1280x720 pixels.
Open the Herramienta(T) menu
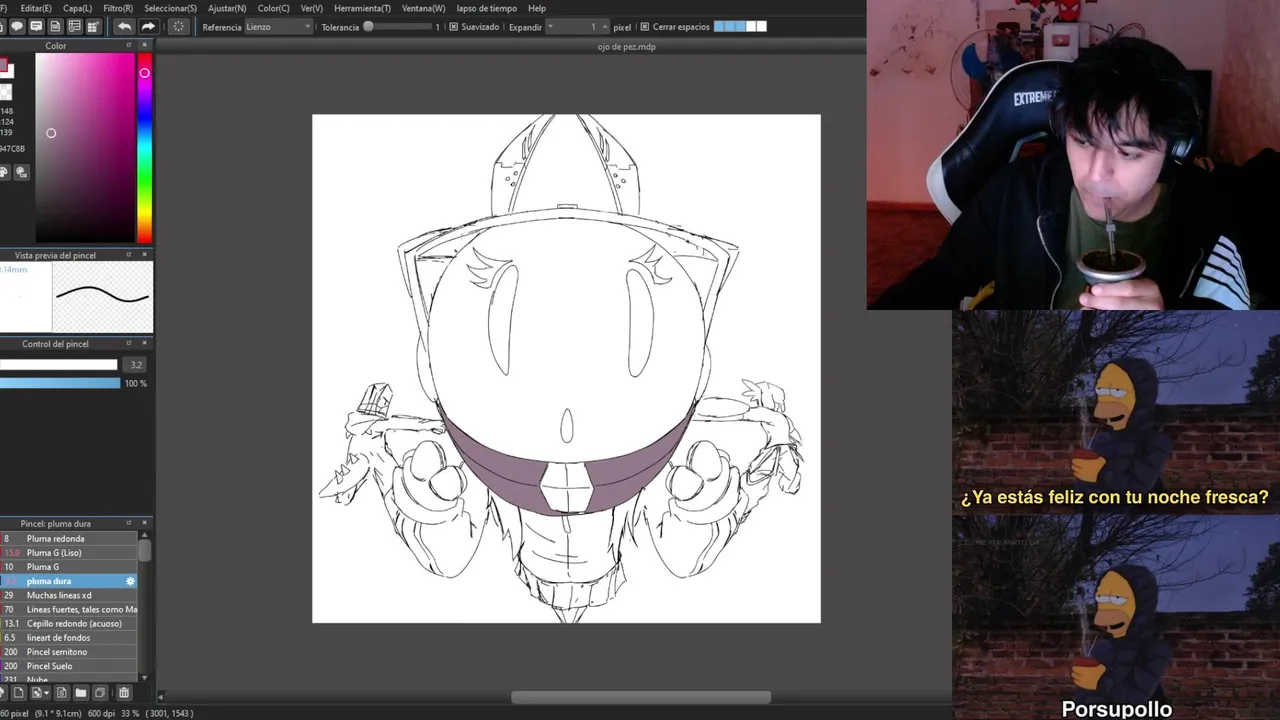[x=362, y=8]
